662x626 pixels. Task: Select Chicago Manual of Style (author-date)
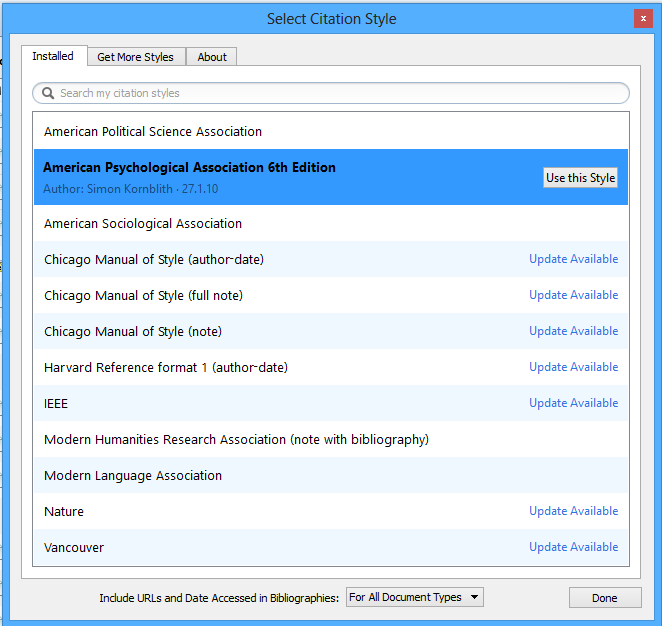coord(331,259)
